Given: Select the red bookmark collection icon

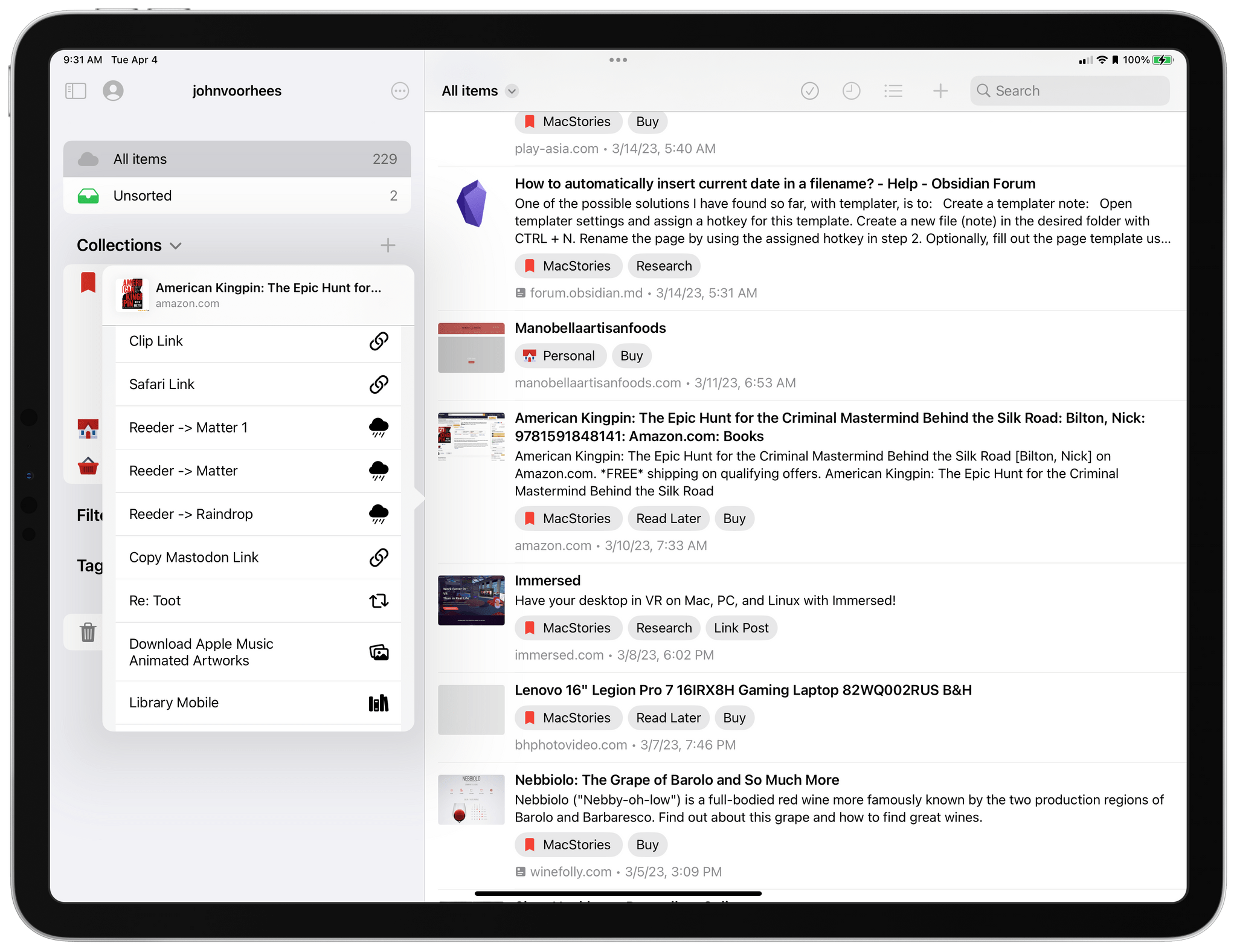Looking at the screenshot, I should [x=88, y=283].
